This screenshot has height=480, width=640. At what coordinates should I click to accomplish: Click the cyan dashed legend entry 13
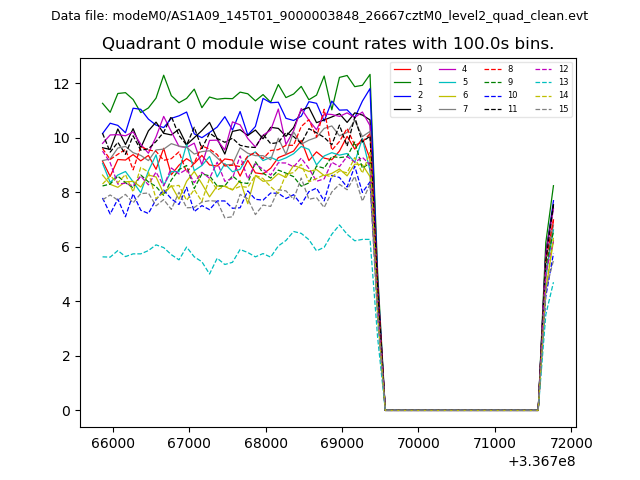click(x=545, y=82)
